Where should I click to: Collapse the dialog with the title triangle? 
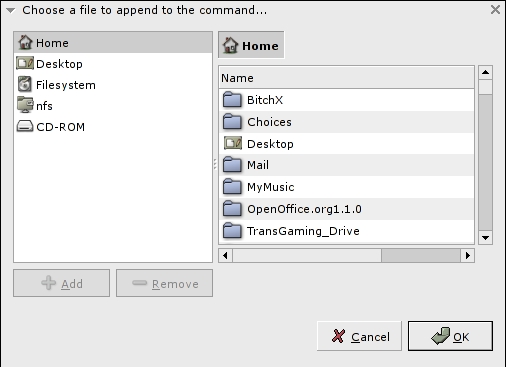[x=11, y=10]
